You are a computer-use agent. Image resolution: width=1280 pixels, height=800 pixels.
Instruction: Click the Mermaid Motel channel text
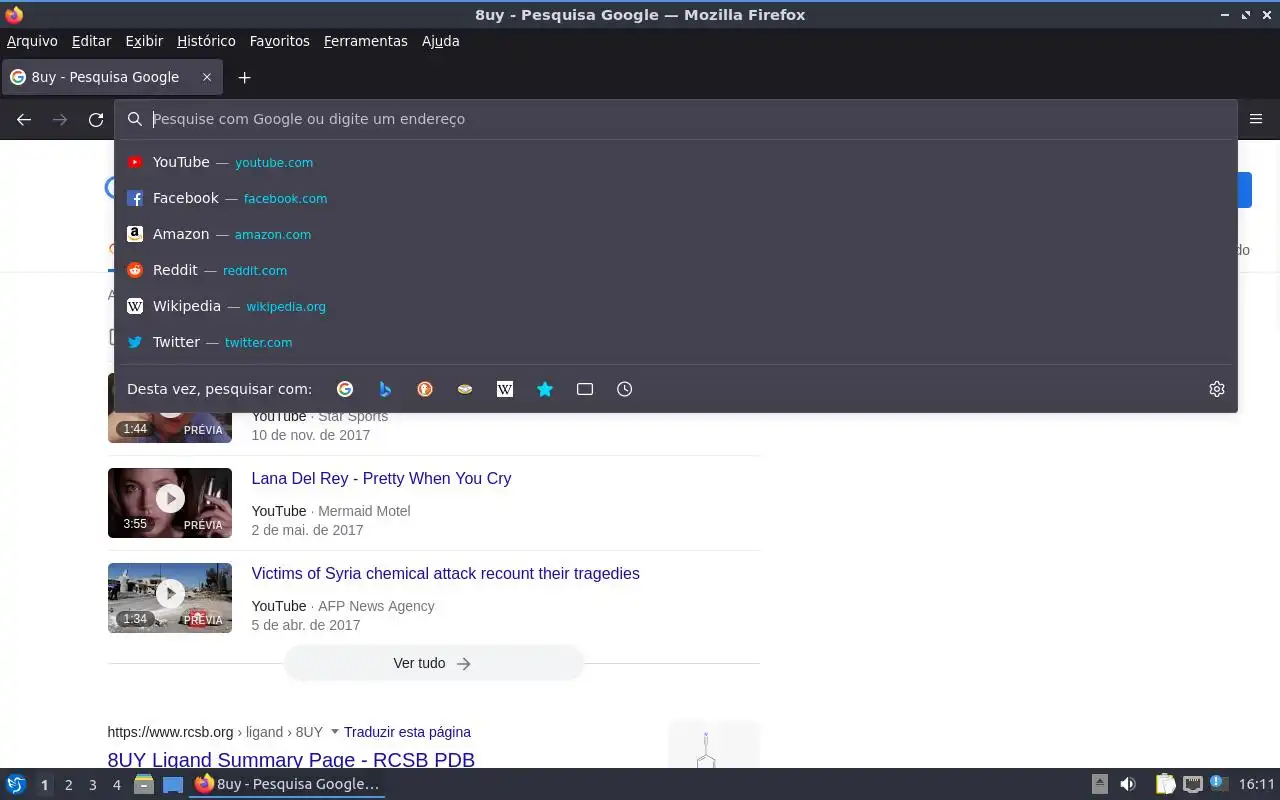pos(364,511)
